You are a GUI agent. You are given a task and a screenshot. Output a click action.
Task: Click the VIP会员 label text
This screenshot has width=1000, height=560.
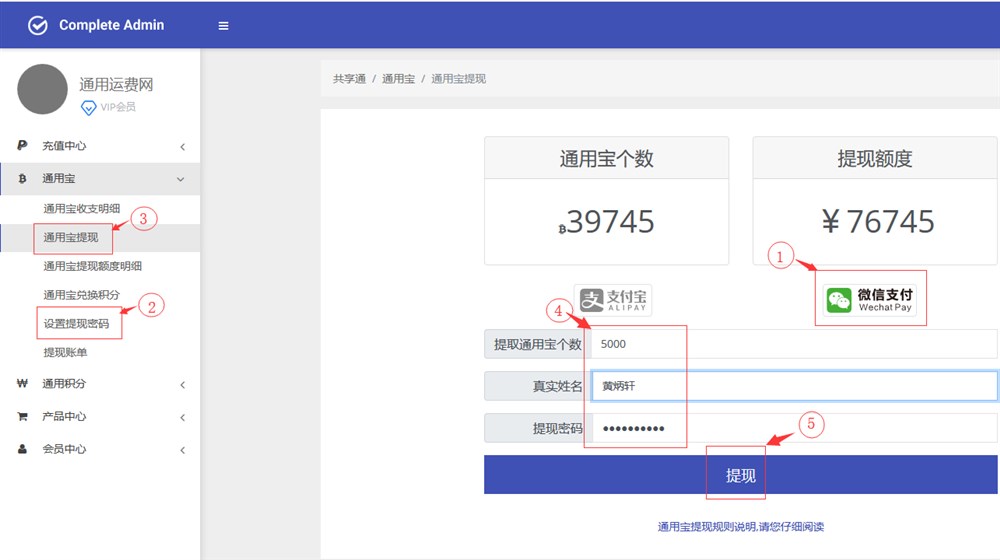click(118, 107)
